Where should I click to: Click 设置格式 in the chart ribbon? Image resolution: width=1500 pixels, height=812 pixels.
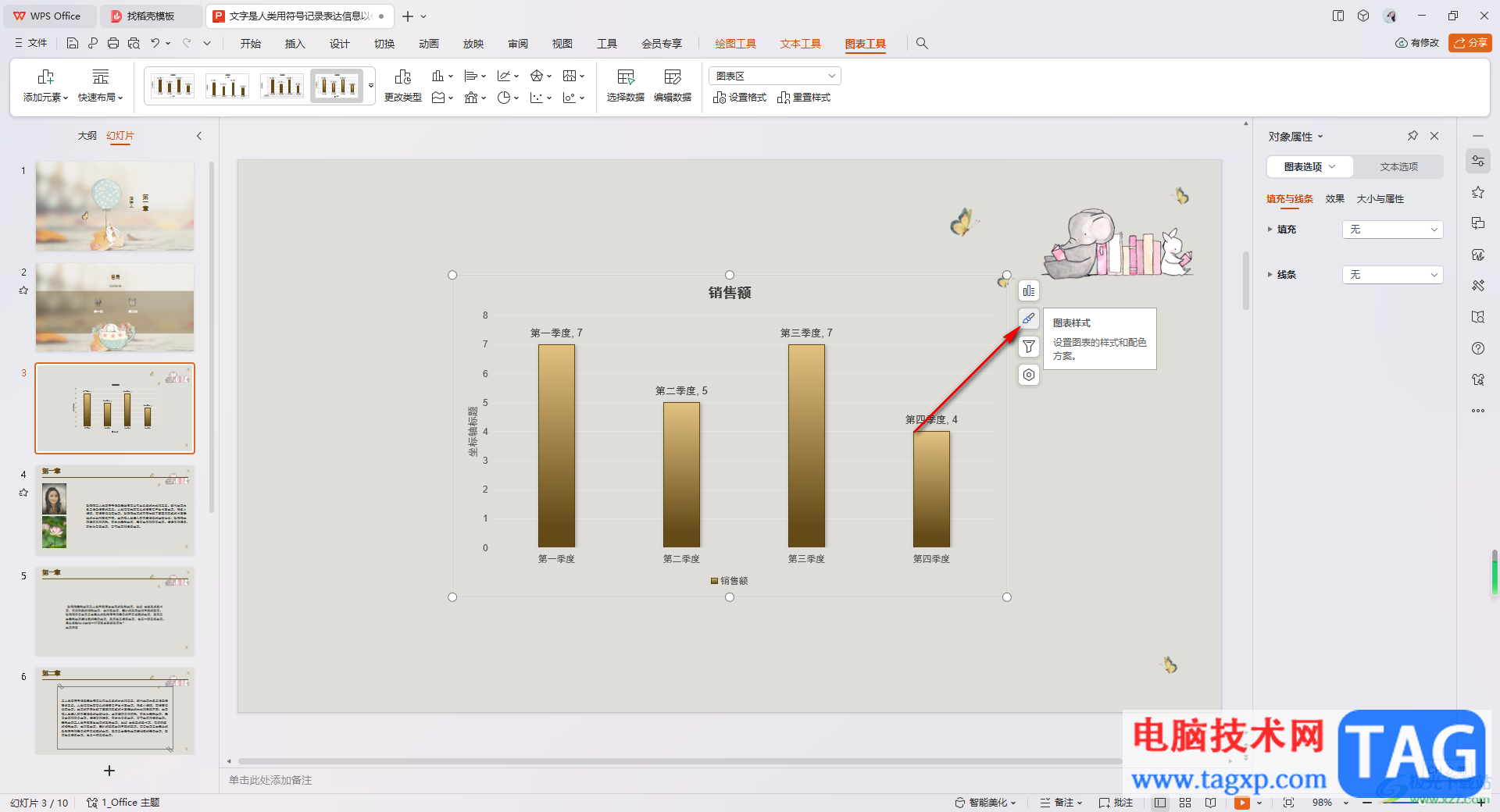740,98
